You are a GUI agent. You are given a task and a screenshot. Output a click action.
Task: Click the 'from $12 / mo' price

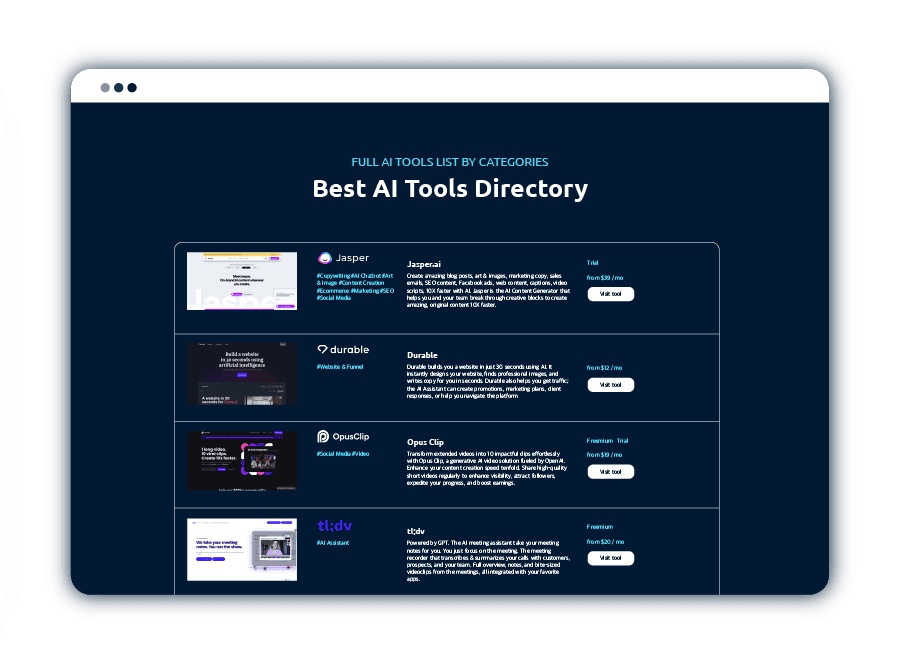tap(604, 368)
